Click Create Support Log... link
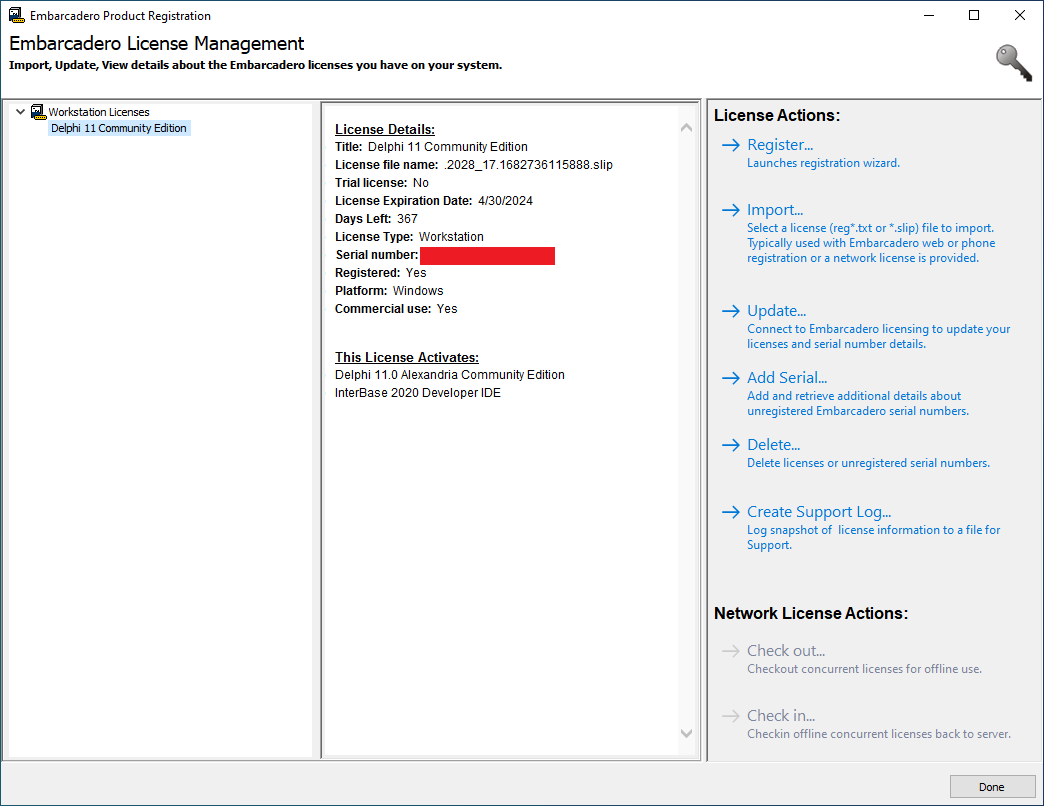 (x=818, y=513)
